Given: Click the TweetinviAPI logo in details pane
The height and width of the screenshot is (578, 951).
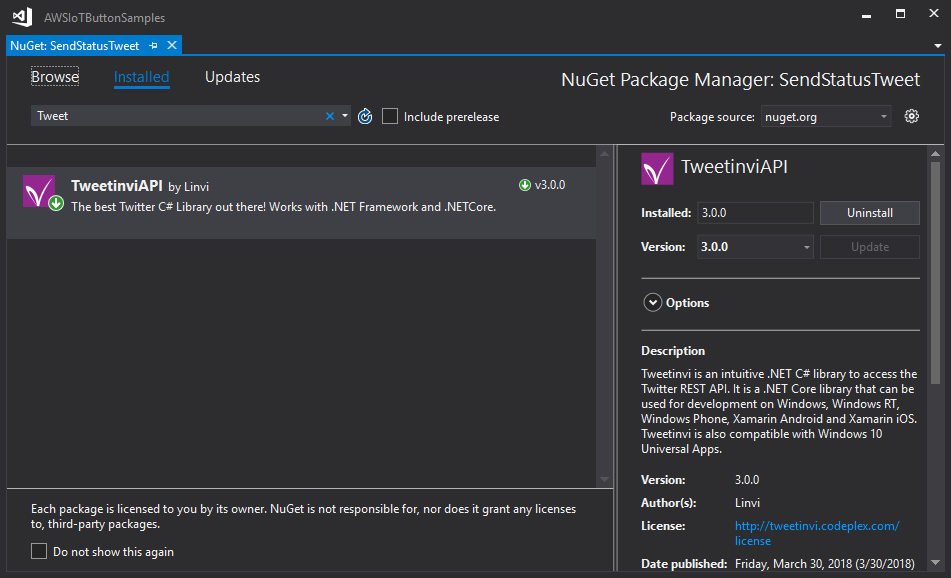Looking at the screenshot, I should [656, 168].
